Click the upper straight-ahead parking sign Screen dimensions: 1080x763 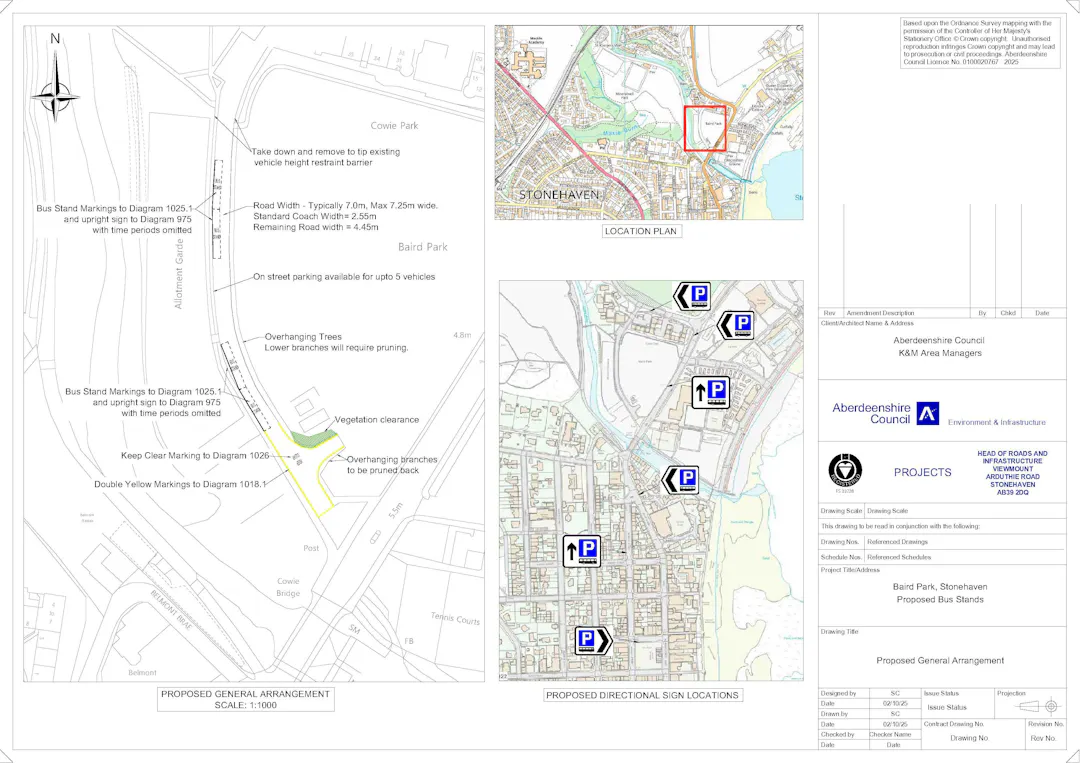(x=710, y=392)
